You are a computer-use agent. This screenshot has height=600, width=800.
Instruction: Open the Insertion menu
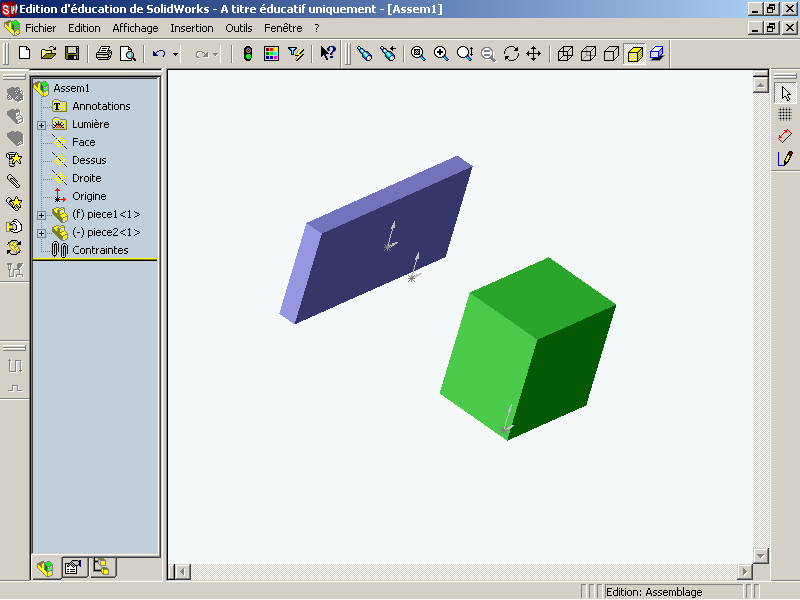tap(192, 28)
